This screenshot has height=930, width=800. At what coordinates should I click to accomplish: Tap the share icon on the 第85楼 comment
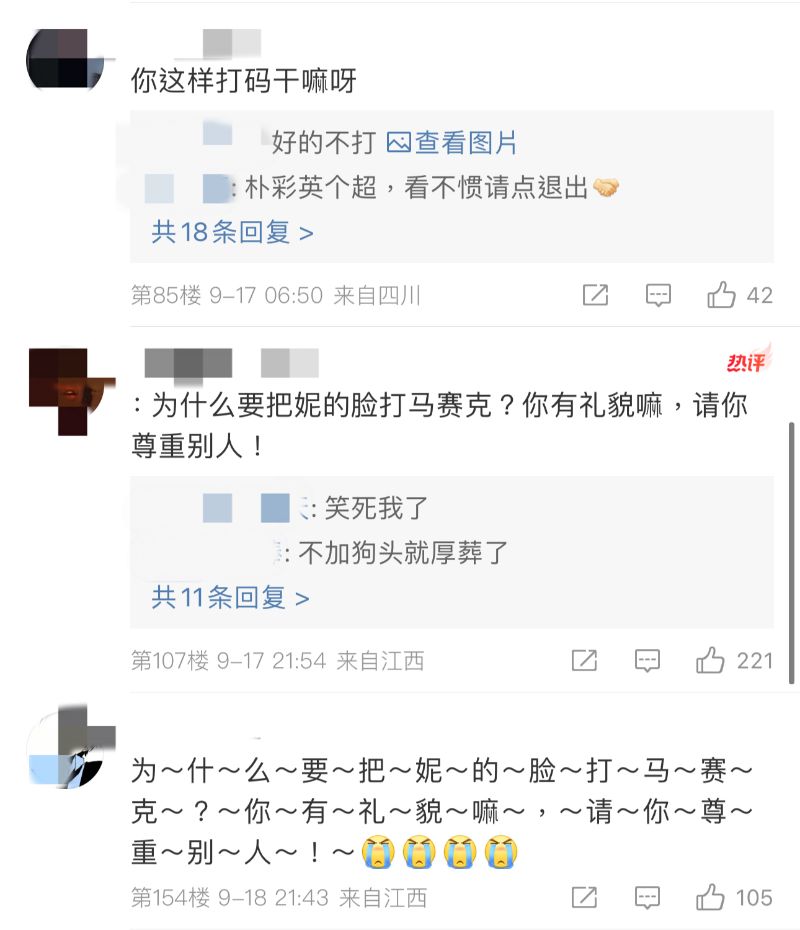595,295
